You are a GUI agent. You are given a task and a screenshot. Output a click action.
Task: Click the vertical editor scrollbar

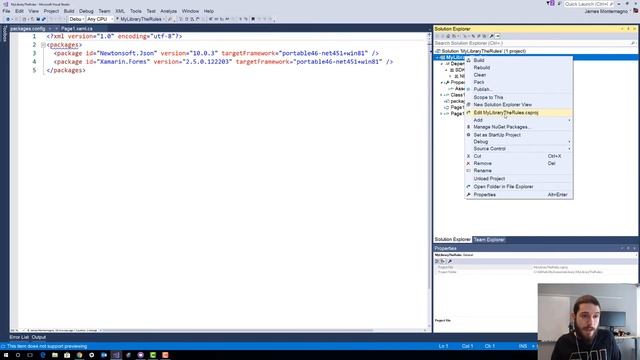(x=429, y=182)
